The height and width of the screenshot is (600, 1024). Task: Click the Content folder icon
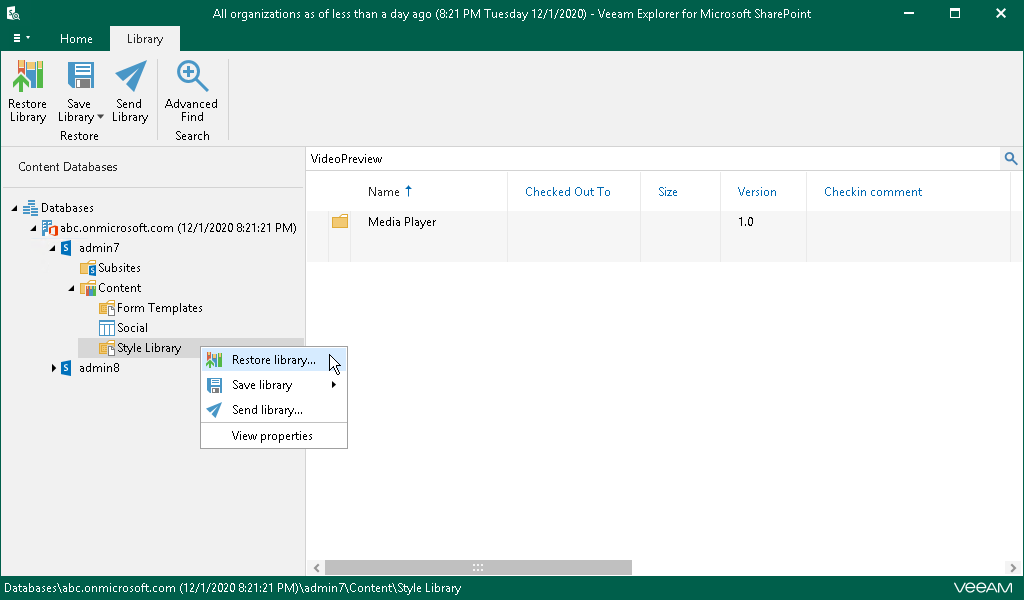pos(88,288)
